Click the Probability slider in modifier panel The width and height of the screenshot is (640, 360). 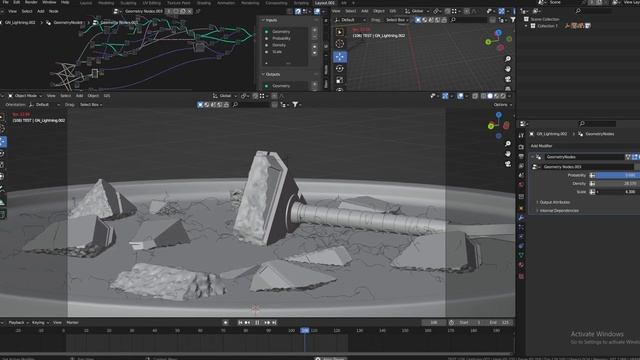coord(618,175)
